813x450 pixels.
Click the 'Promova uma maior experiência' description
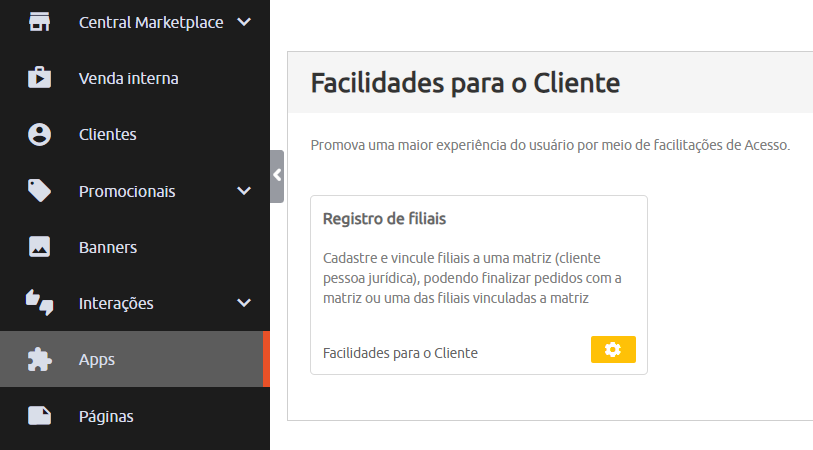(x=550, y=145)
